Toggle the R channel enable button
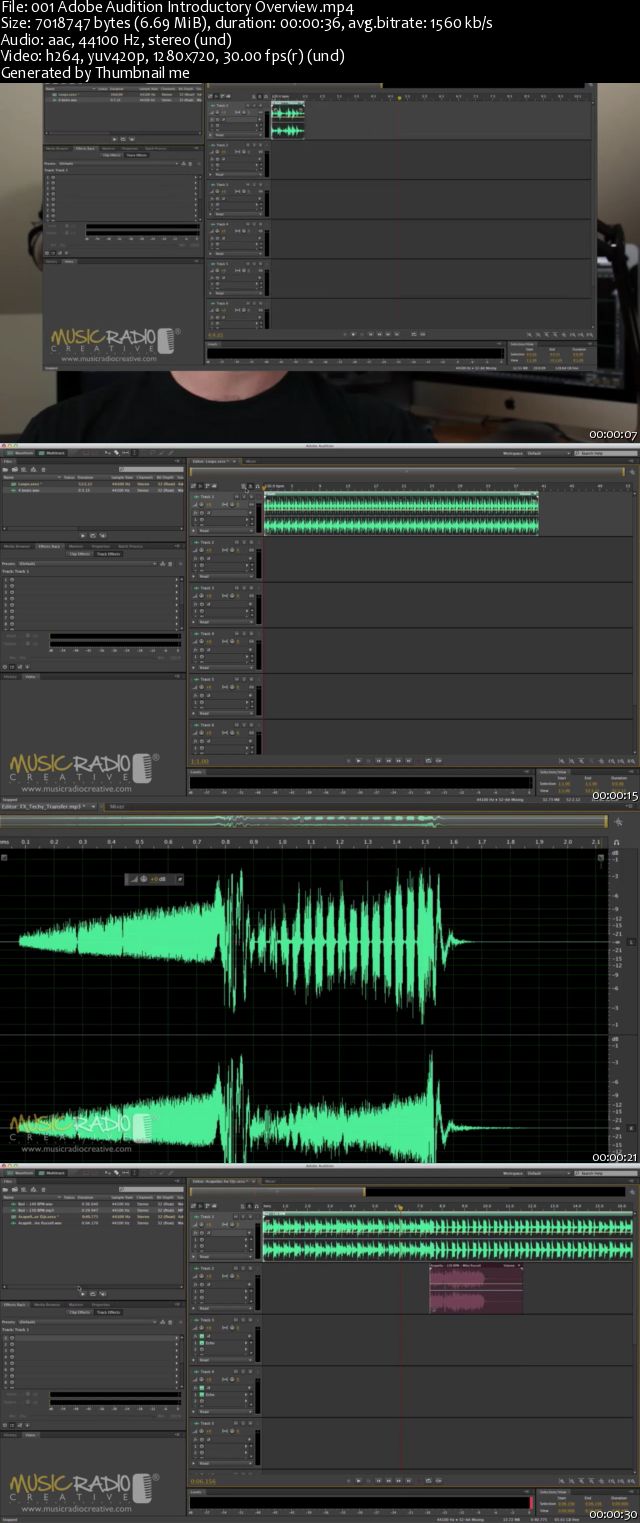Screen dimensions: 640x1523 tap(631, 1128)
